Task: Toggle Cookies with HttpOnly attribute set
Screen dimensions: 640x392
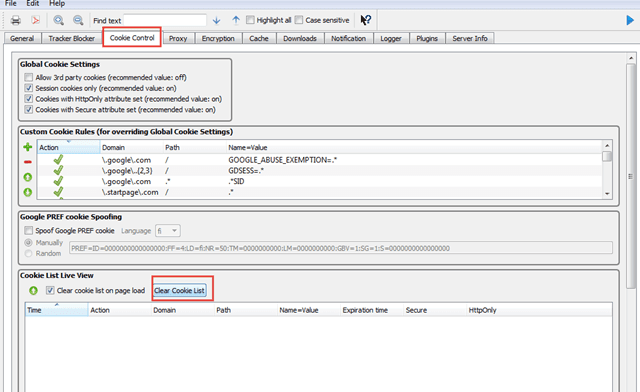Action: coord(28,99)
